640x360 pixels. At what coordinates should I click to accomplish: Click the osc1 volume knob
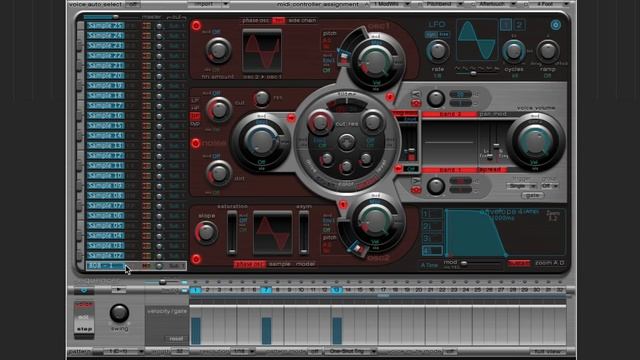coord(375,61)
